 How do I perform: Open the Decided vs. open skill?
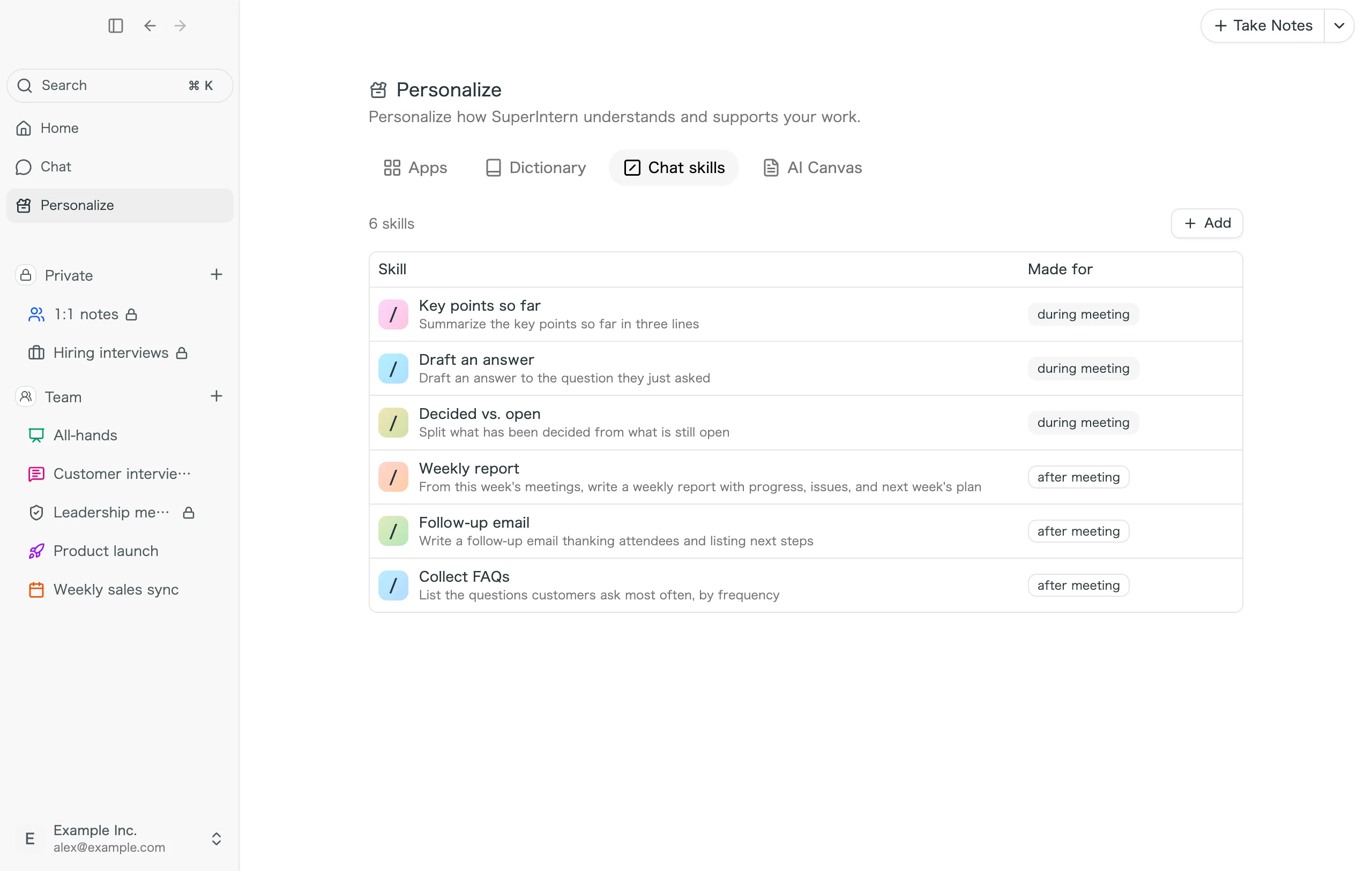806,423
